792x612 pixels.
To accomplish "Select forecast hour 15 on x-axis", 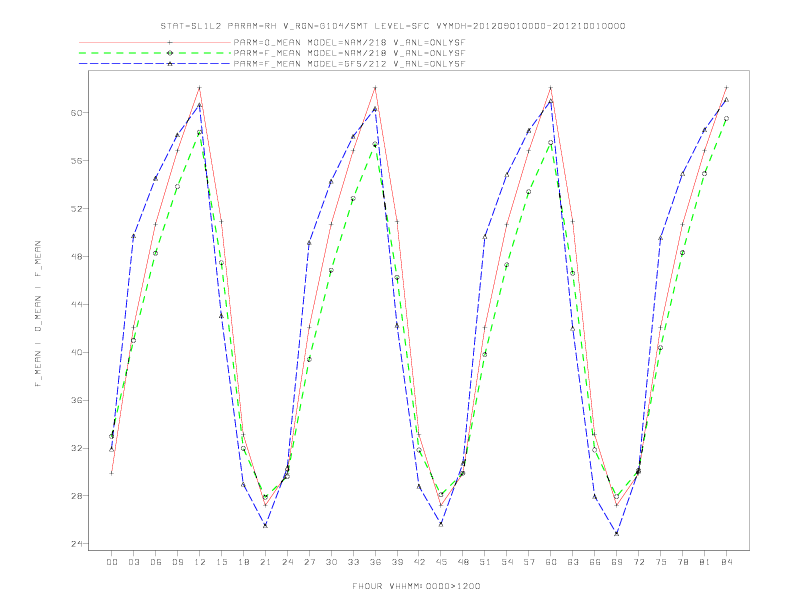I will [x=221, y=562].
